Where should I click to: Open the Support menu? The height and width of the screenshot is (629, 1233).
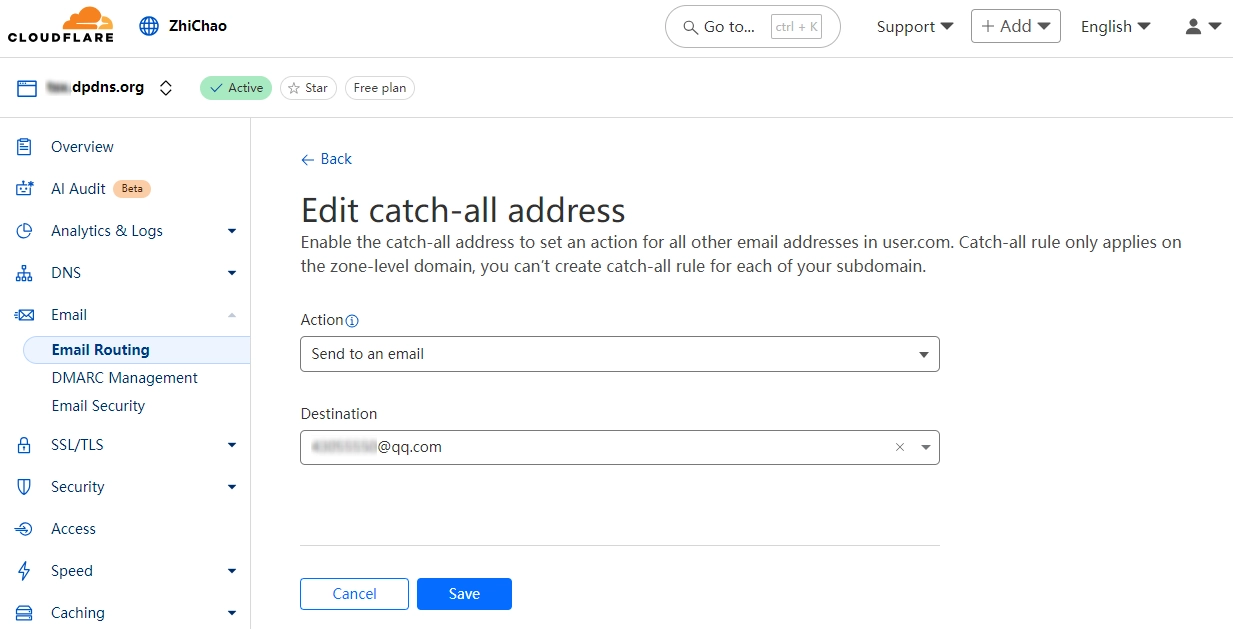click(x=913, y=26)
